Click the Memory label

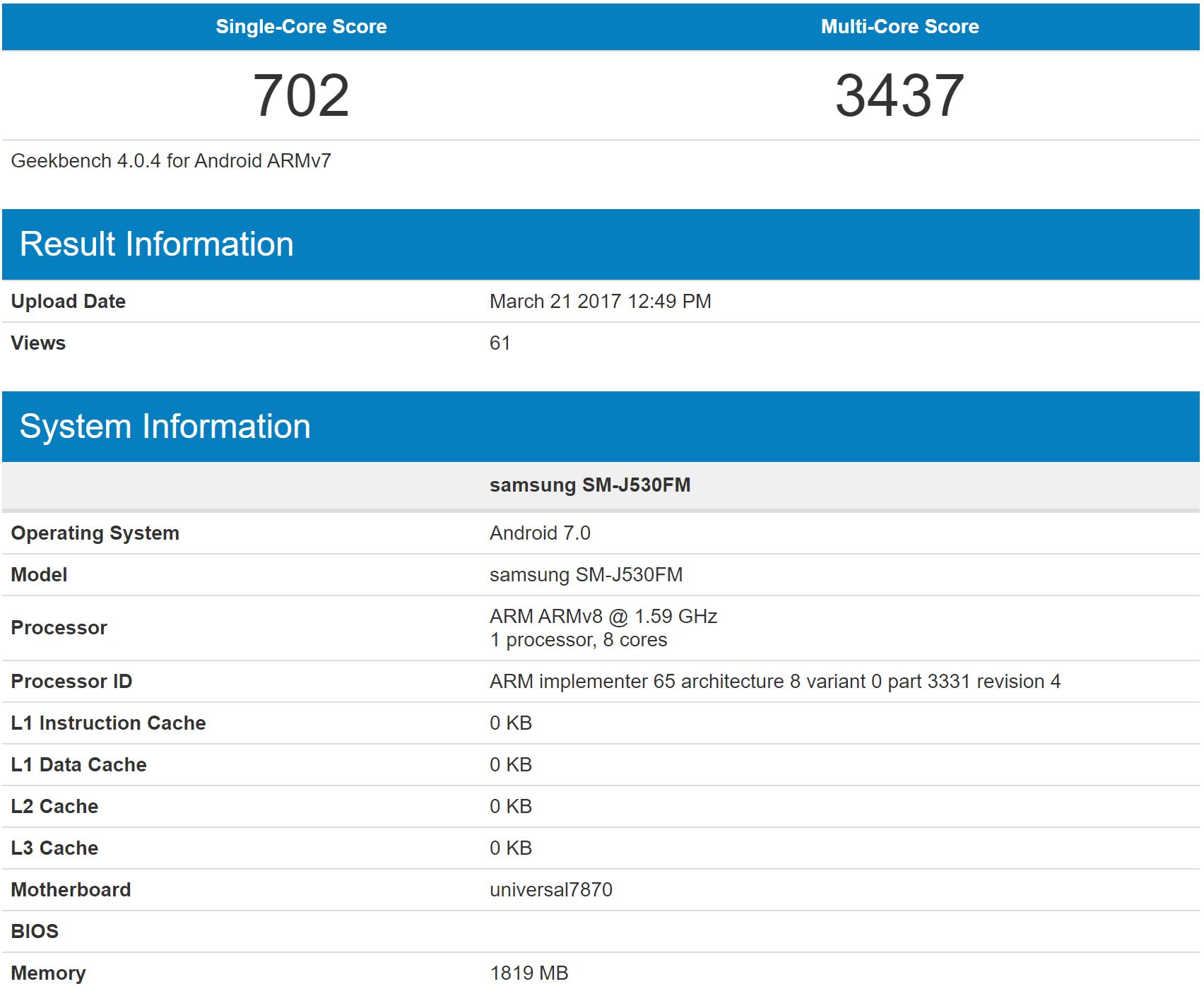[x=48, y=973]
